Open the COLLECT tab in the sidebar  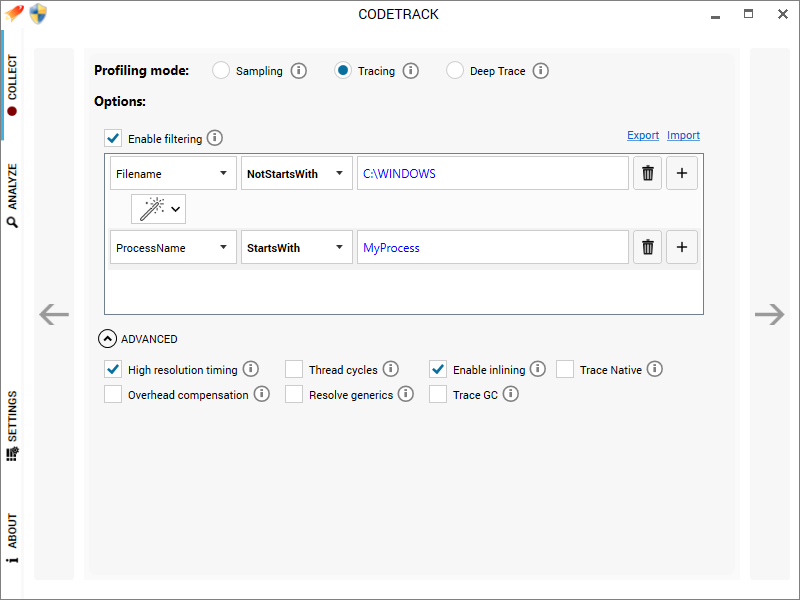pos(12,85)
